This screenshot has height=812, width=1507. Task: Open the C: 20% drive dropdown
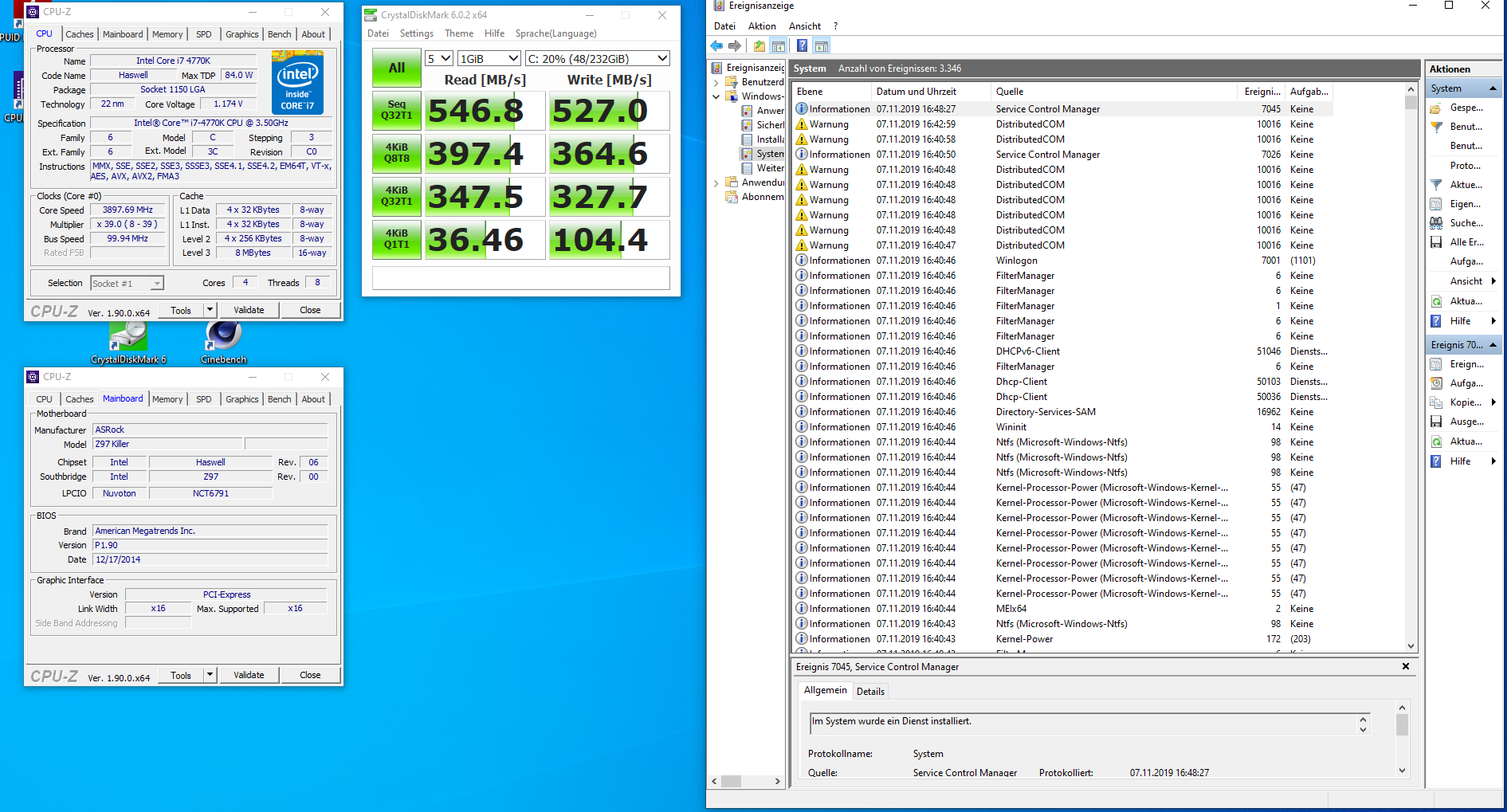[598, 59]
